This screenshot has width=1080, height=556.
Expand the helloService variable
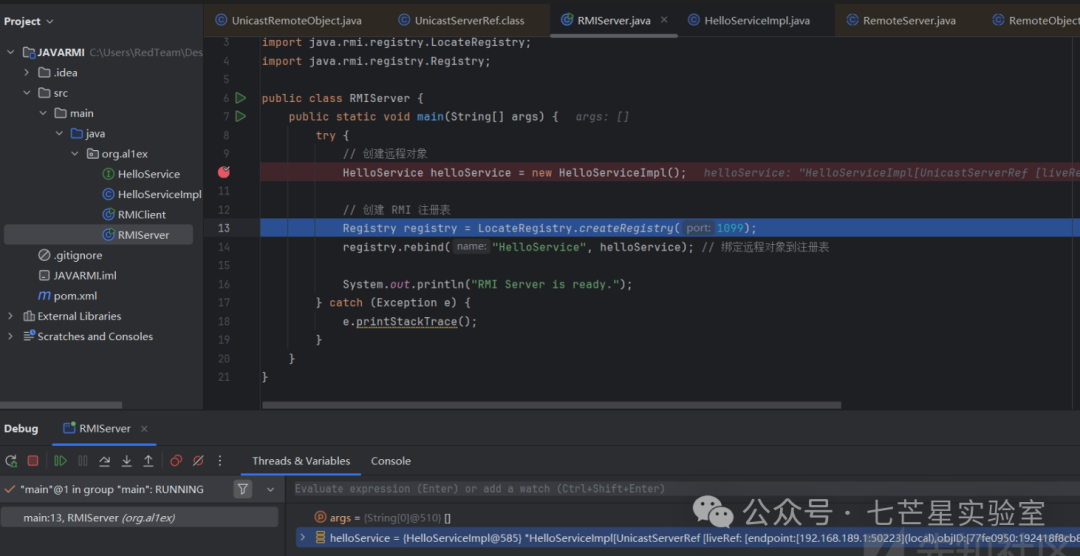pyautogui.click(x=302, y=537)
